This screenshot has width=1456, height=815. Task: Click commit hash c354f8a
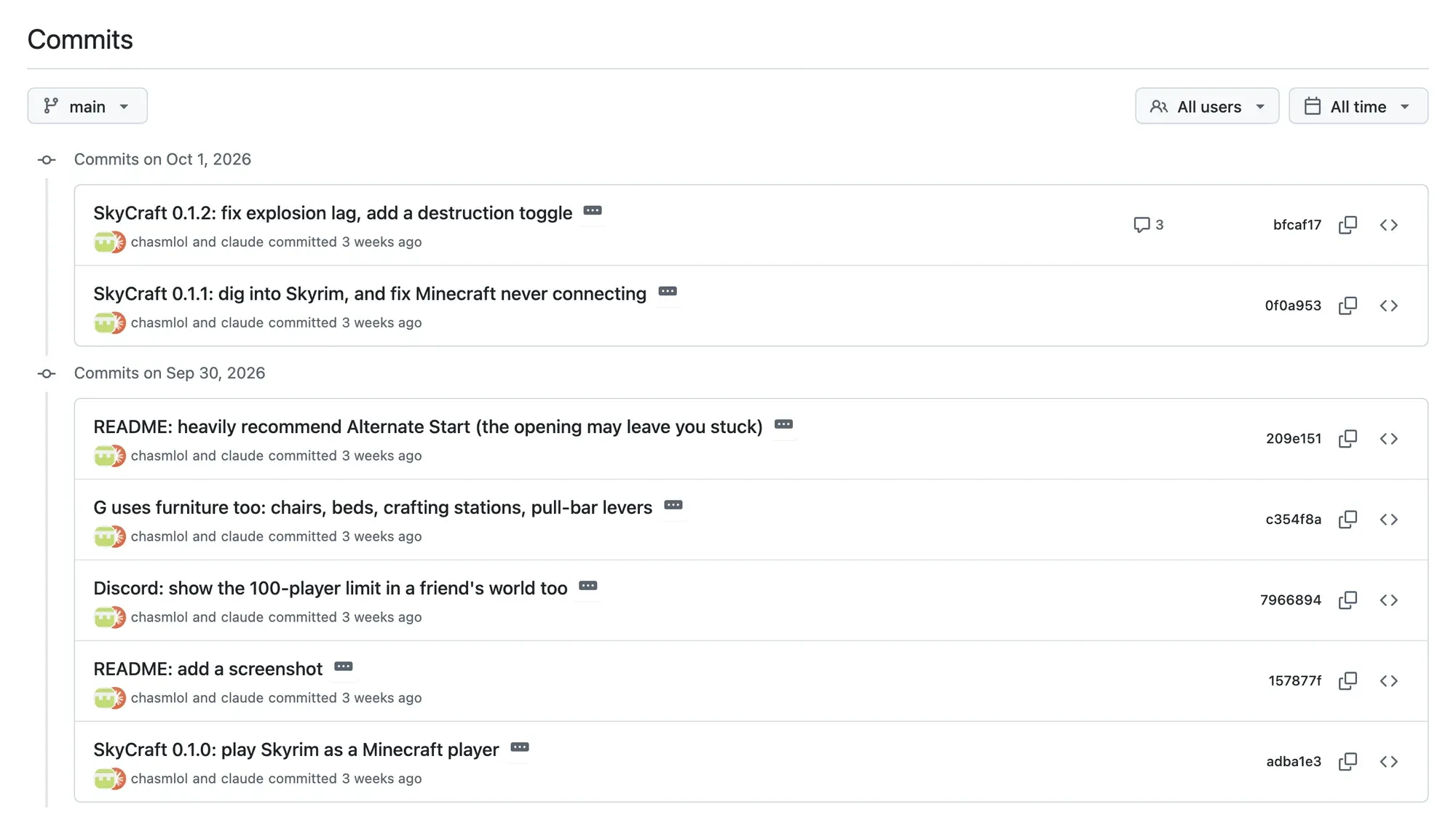(x=1294, y=520)
